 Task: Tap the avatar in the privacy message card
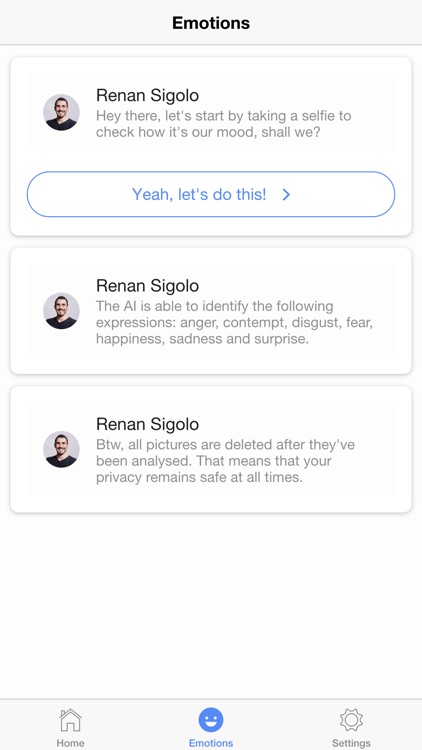click(61, 449)
